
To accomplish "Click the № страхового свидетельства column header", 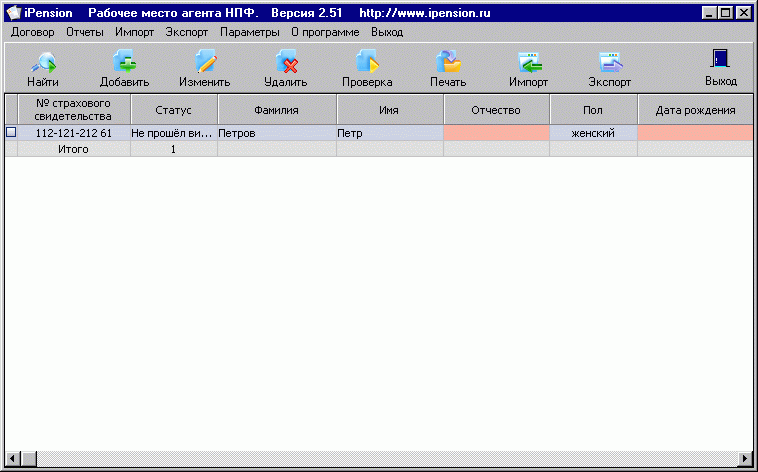I will (74, 110).
